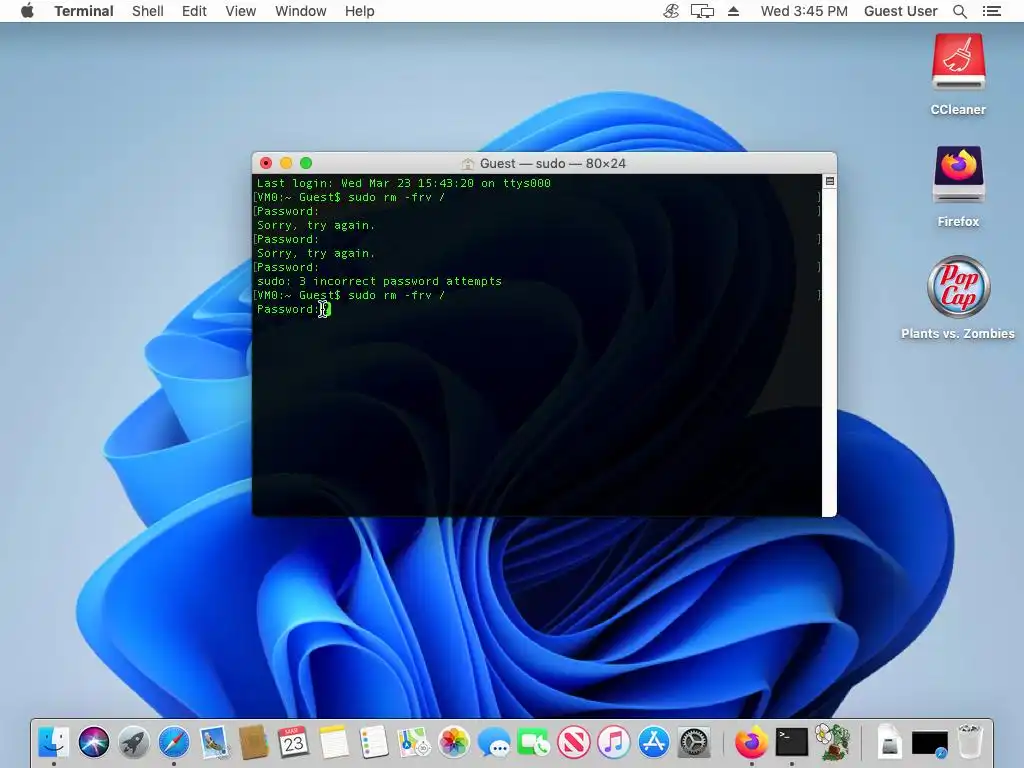Click the Password prompt cursor line
The height and width of the screenshot is (768, 1024).
294,310
